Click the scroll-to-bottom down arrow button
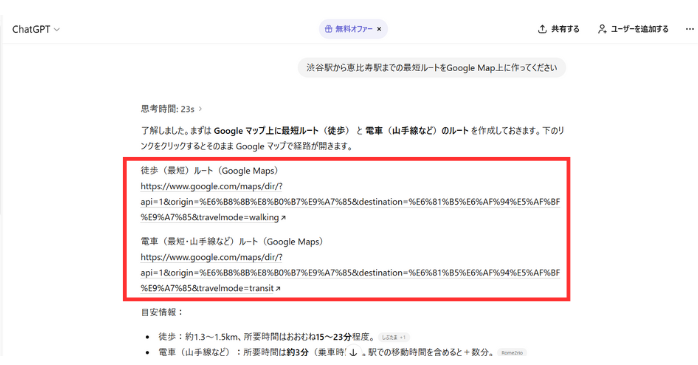The image size is (698, 365). (353, 353)
